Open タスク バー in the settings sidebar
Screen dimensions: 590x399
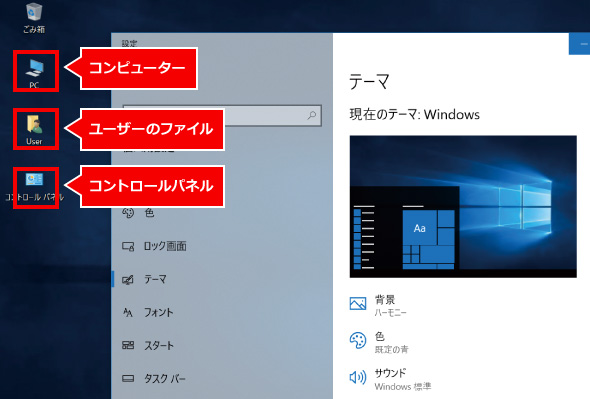154,378
